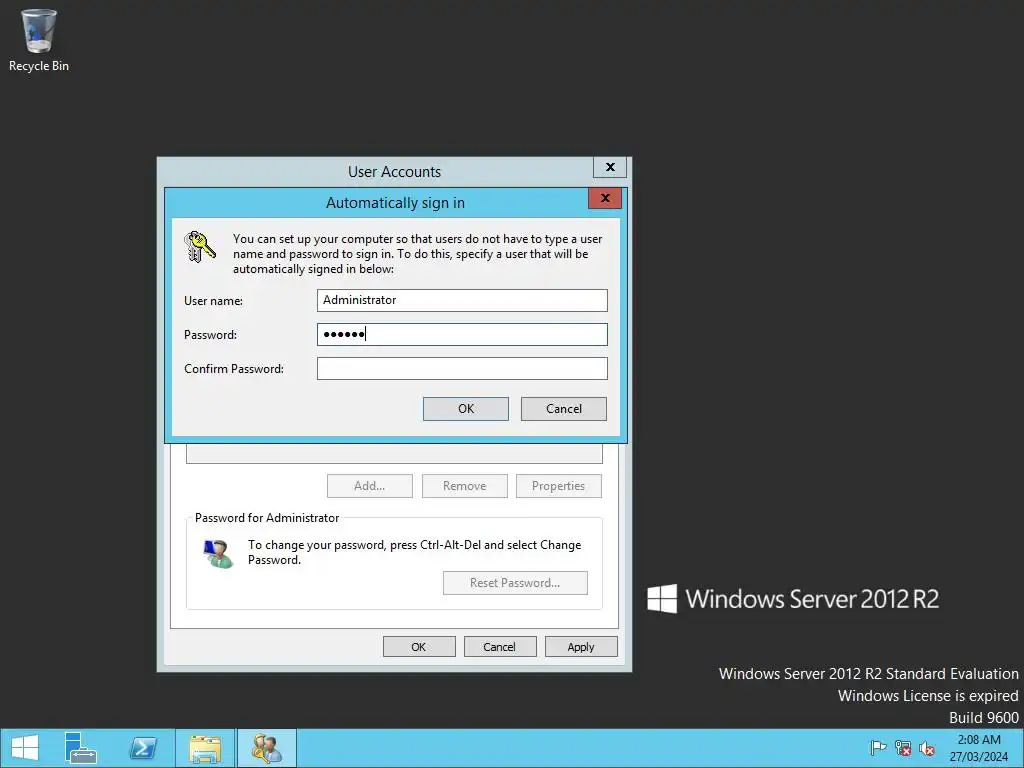Close the Automatically sign in dialog
This screenshot has height=768, width=1024.
(x=605, y=198)
